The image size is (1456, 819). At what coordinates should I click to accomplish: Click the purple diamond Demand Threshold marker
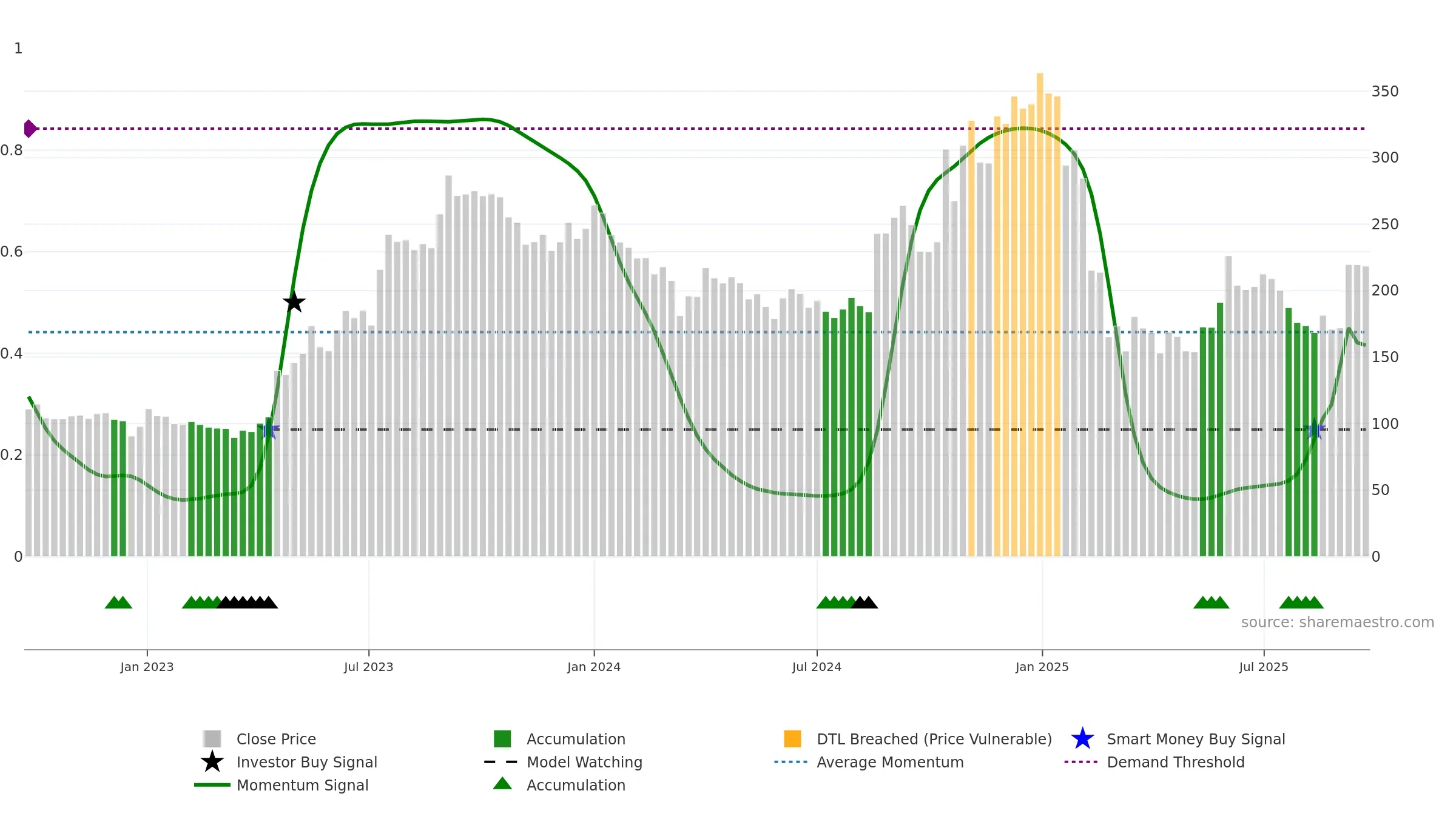[30, 129]
